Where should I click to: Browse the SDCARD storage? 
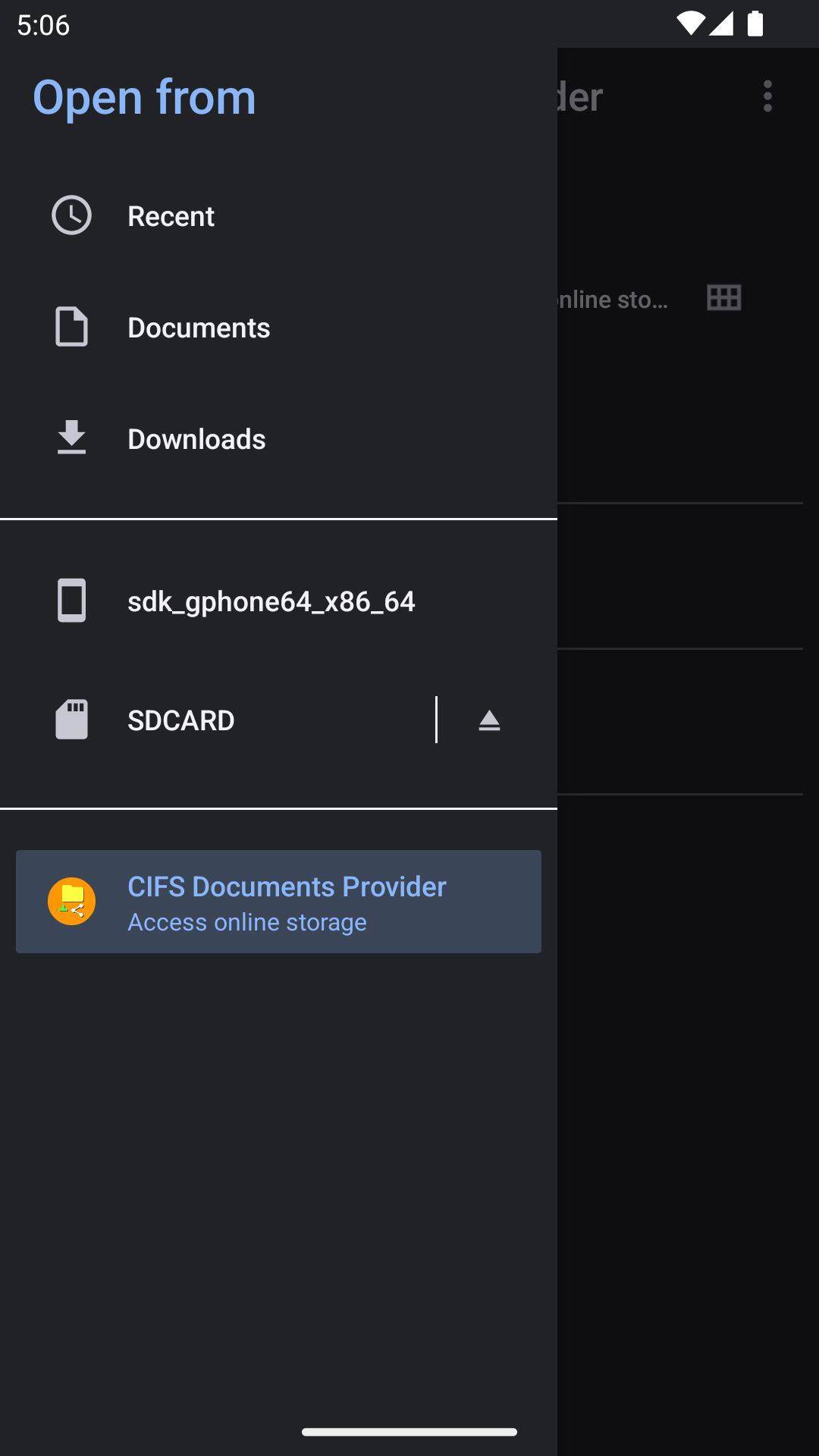[x=180, y=720]
